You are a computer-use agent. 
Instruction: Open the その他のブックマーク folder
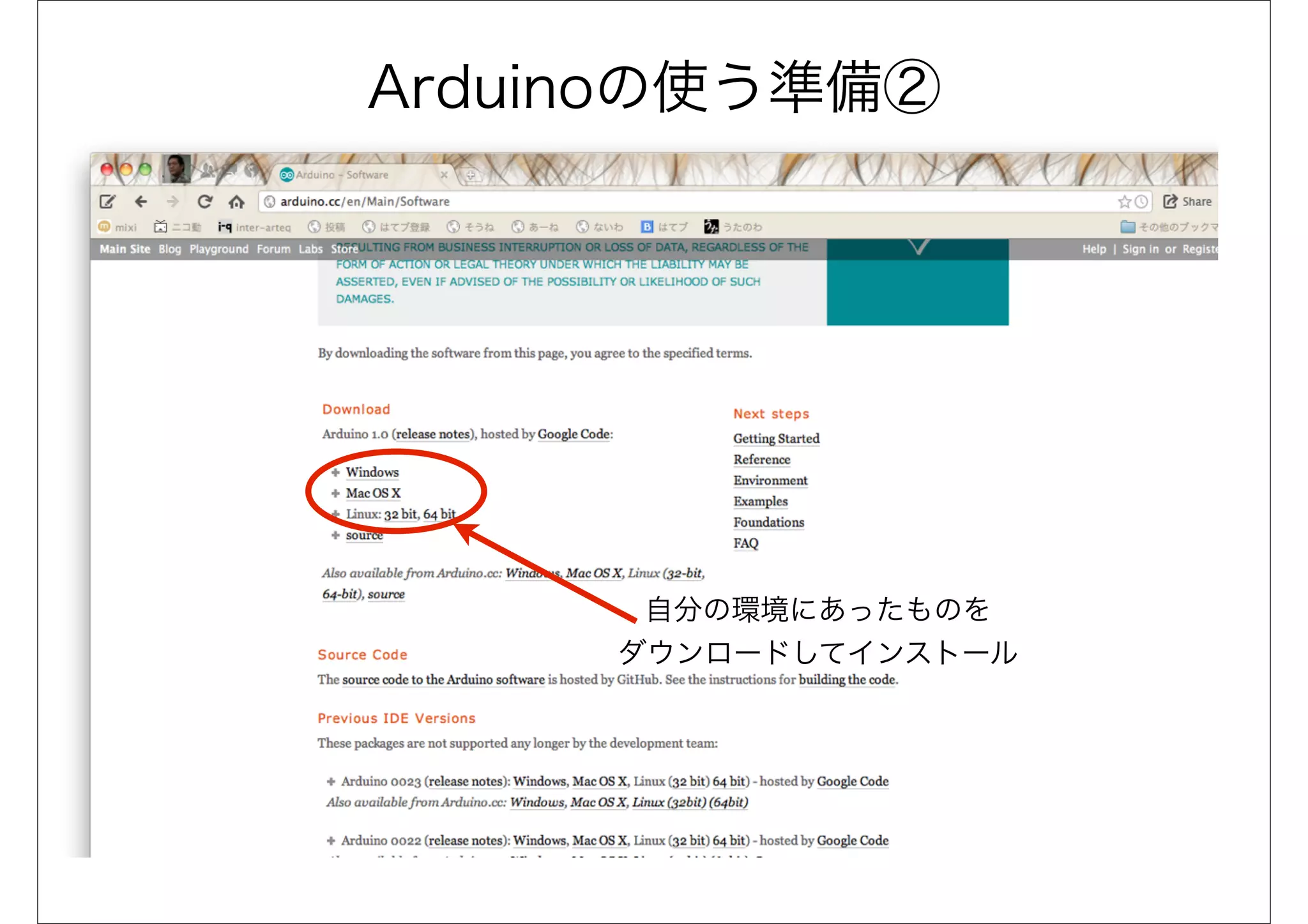point(1169,227)
